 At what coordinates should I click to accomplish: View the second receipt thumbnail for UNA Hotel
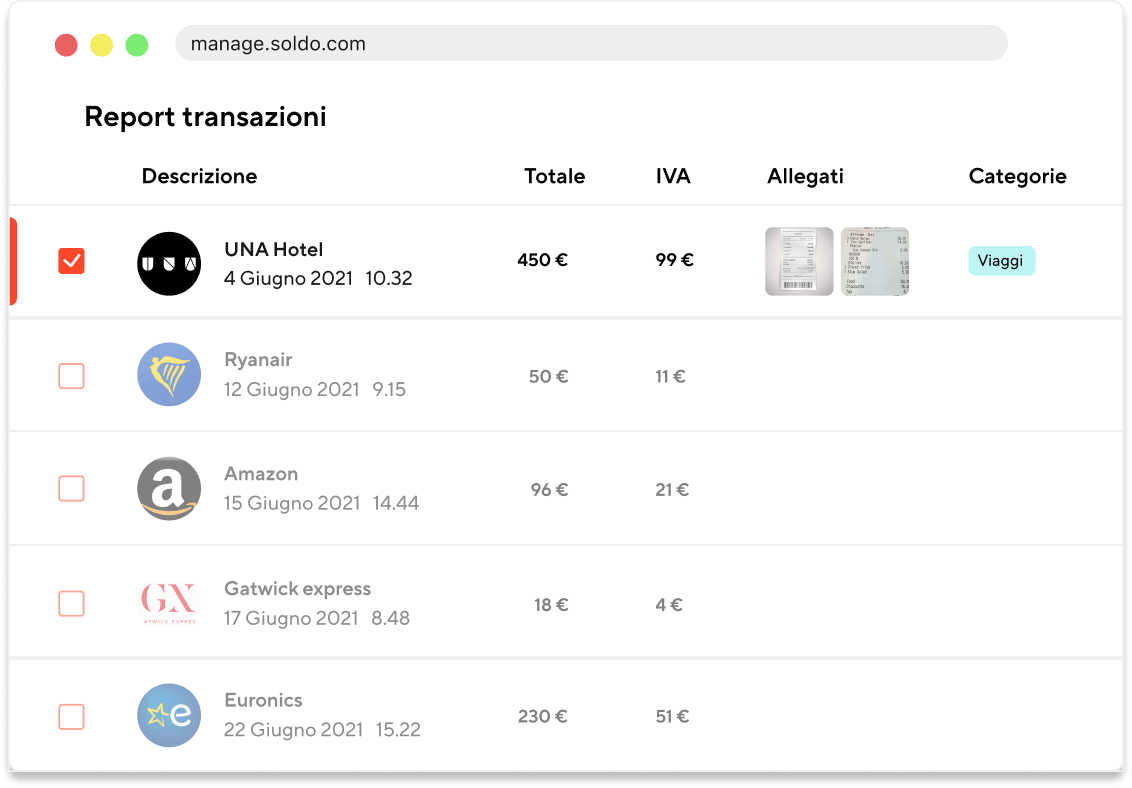(x=874, y=262)
